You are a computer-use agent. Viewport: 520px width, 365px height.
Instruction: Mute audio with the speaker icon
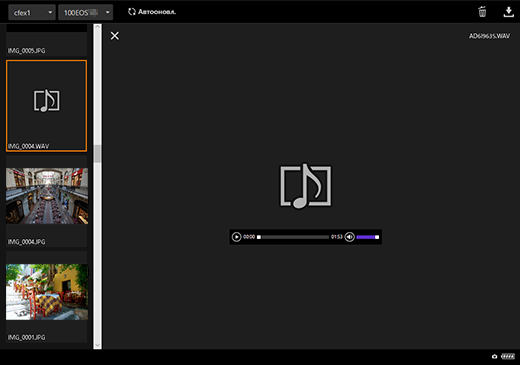click(349, 237)
